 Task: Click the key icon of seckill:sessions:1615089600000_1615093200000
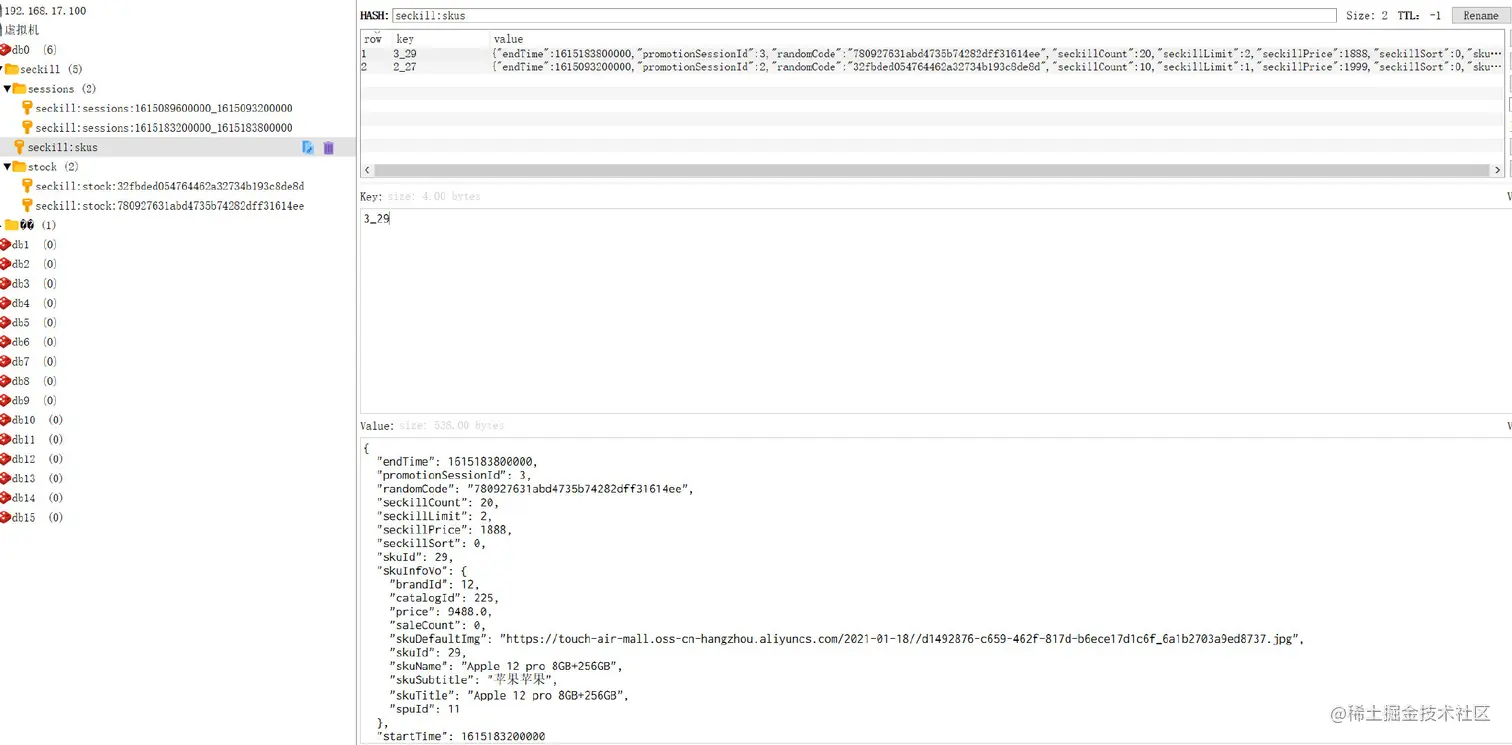coord(27,108)
